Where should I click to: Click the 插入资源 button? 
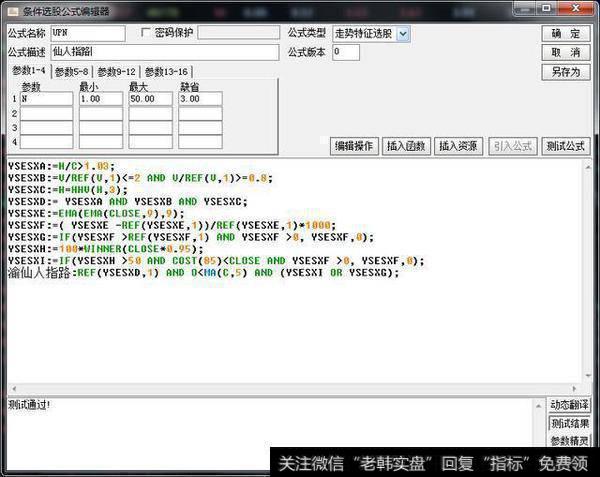[458, 146]
